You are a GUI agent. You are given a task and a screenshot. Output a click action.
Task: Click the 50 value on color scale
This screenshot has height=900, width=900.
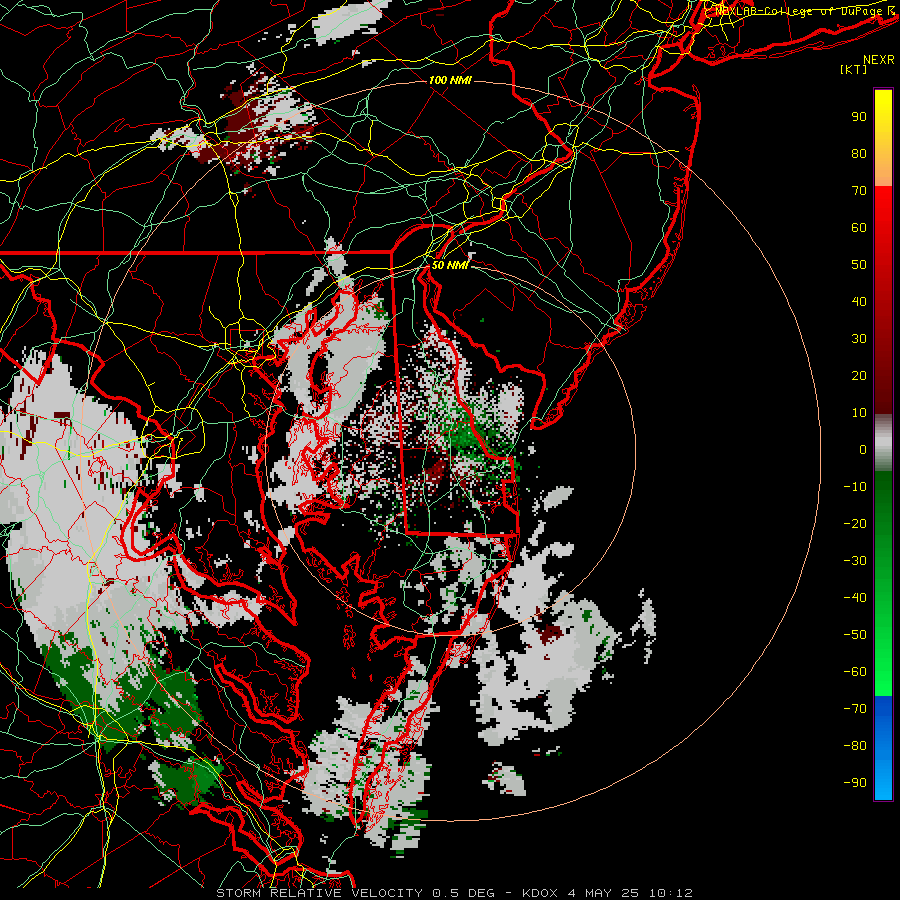click(x=859, y=265)
